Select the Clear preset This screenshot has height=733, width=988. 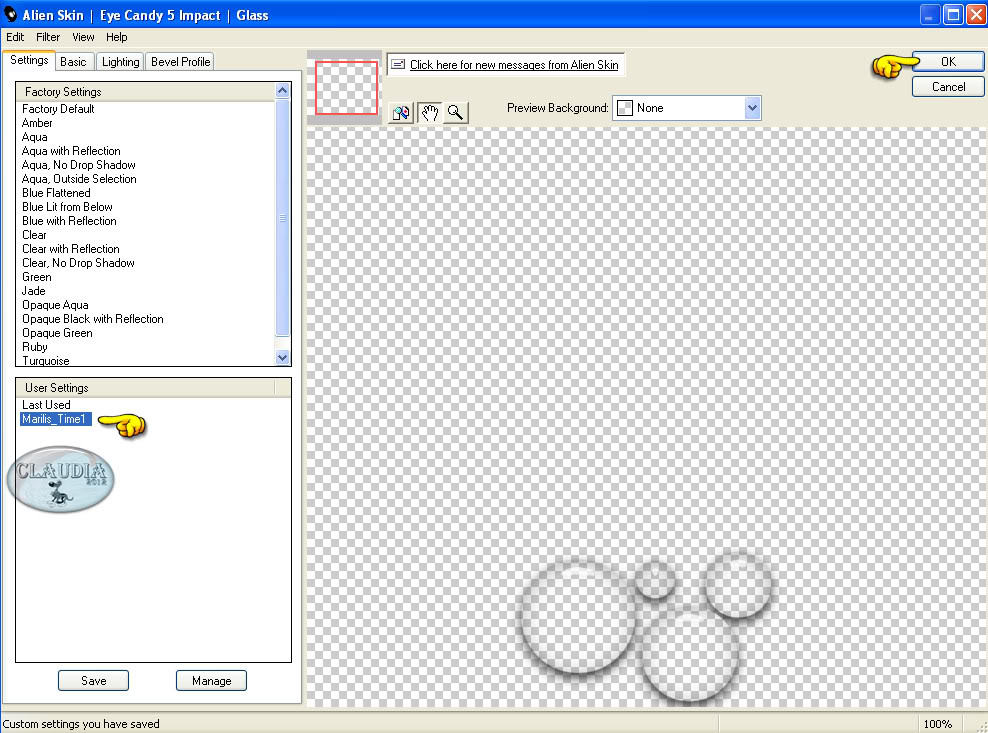point(34,235)
